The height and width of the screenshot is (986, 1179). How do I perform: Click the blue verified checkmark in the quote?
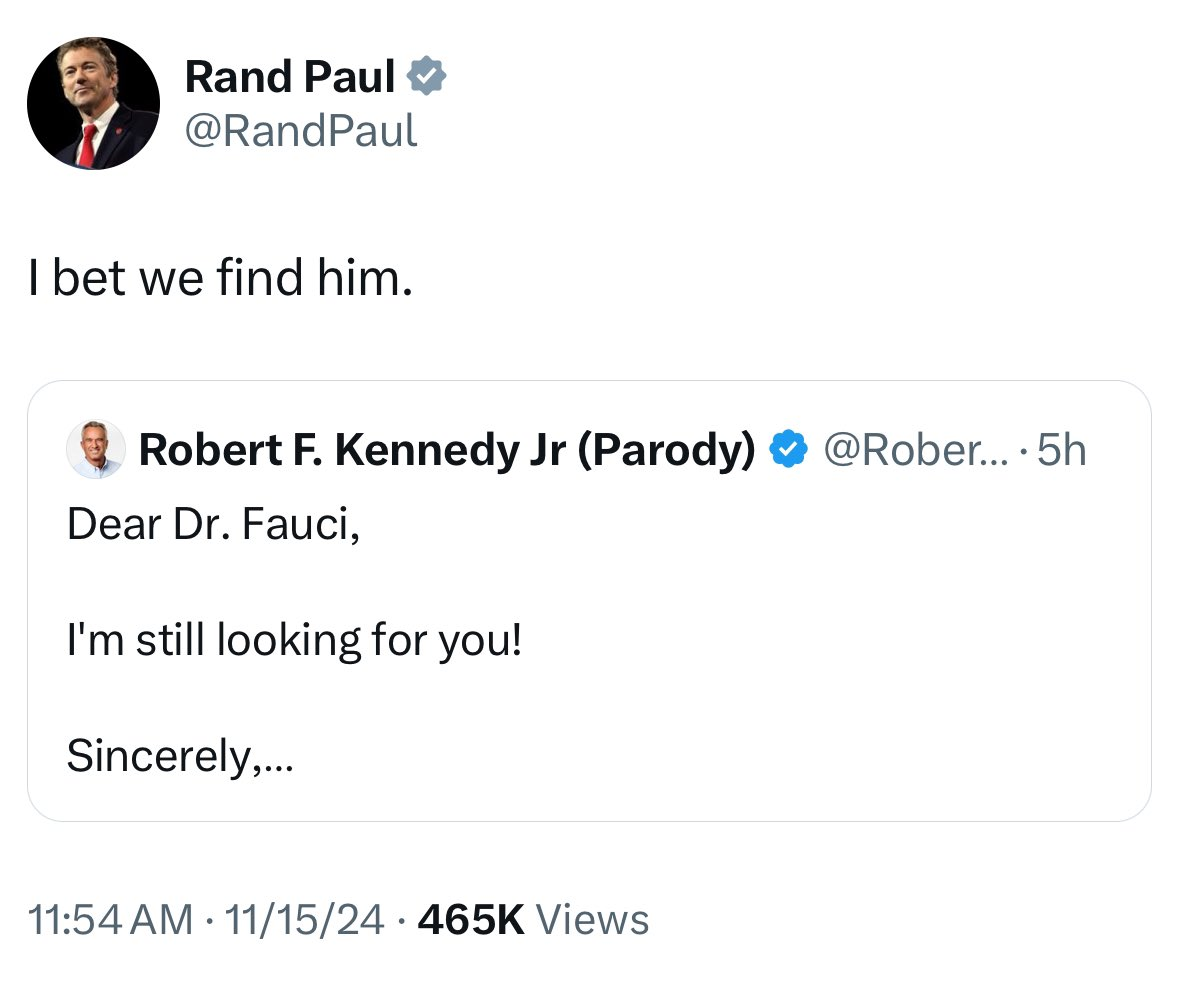(789, 451)
